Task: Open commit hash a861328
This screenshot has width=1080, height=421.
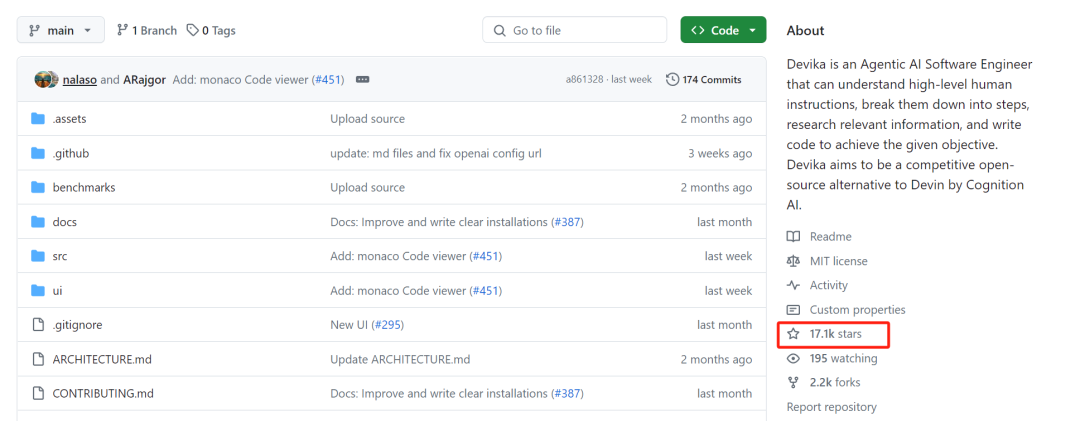Action: click(x=584, y=79)
